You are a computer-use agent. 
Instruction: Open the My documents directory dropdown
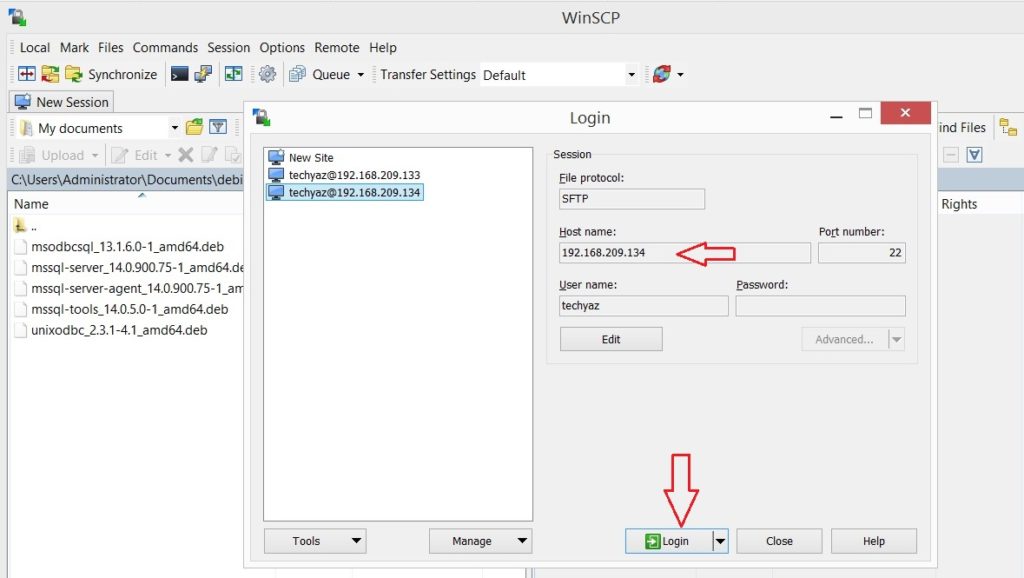coord(174,128)
